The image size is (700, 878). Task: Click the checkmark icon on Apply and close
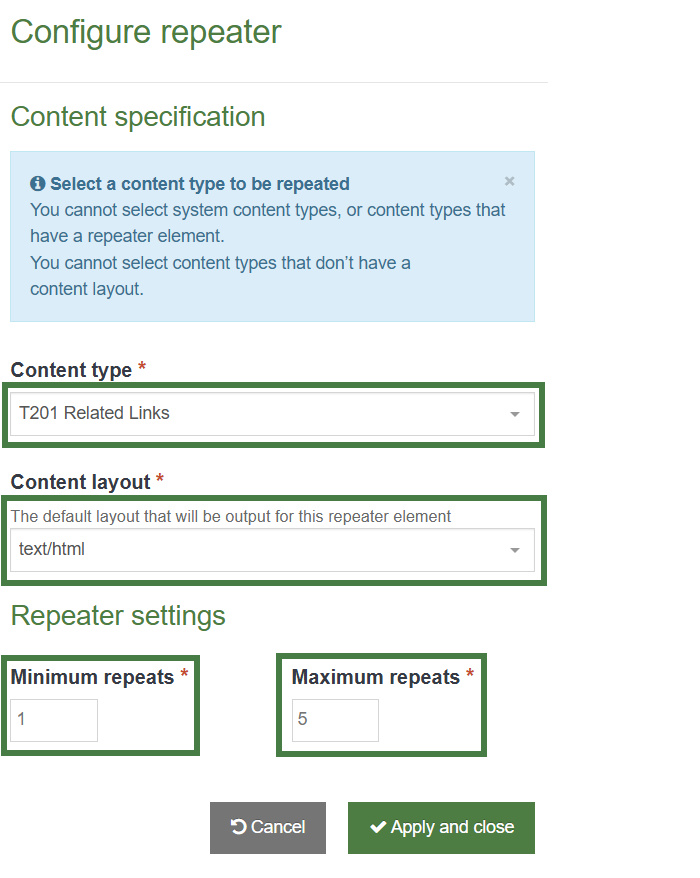[x=377, y=827]
